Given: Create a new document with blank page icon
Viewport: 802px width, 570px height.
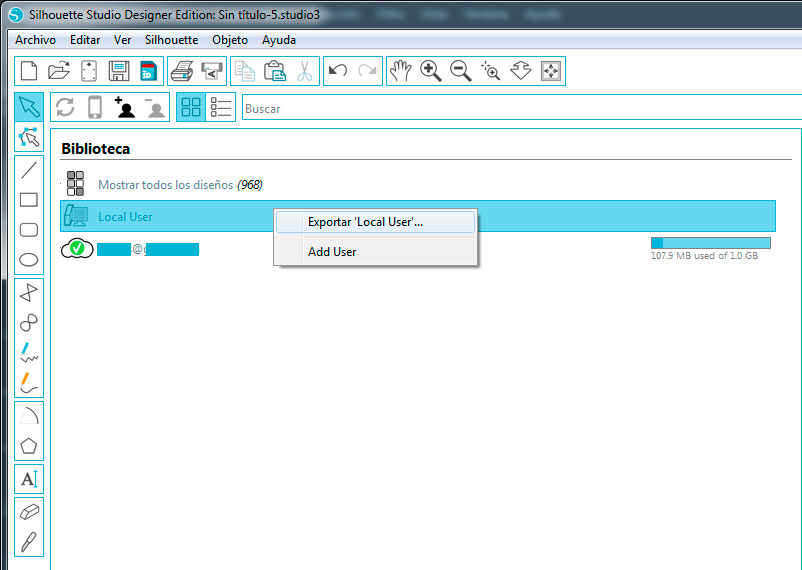Looking at the screenshot, I should [29, 71].
